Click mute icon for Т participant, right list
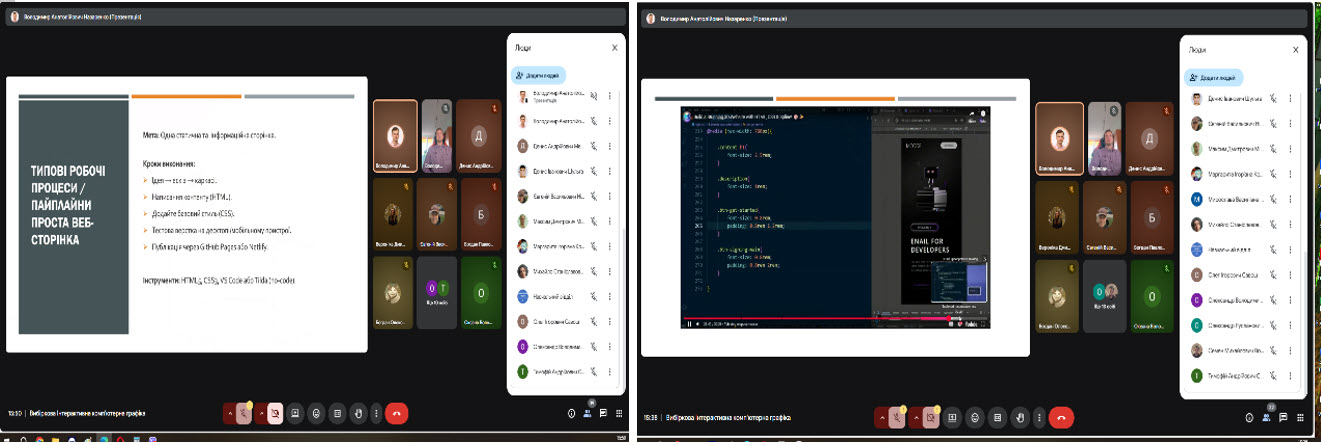1322x445 pixels. pyautogui.click(x=1273, y=376)
